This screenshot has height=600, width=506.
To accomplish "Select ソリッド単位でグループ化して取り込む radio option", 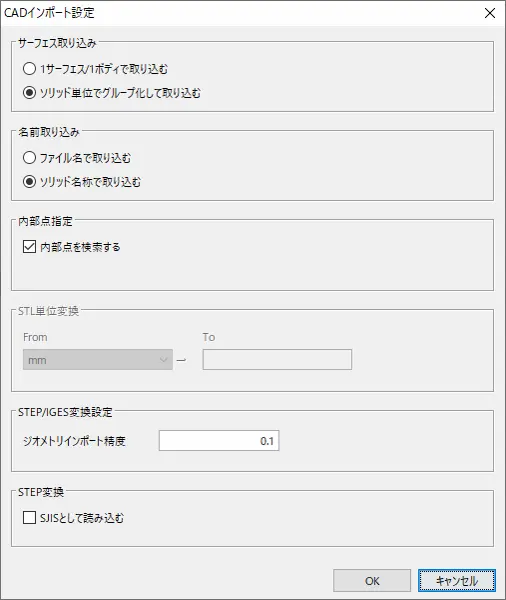I will click(29, 93).
